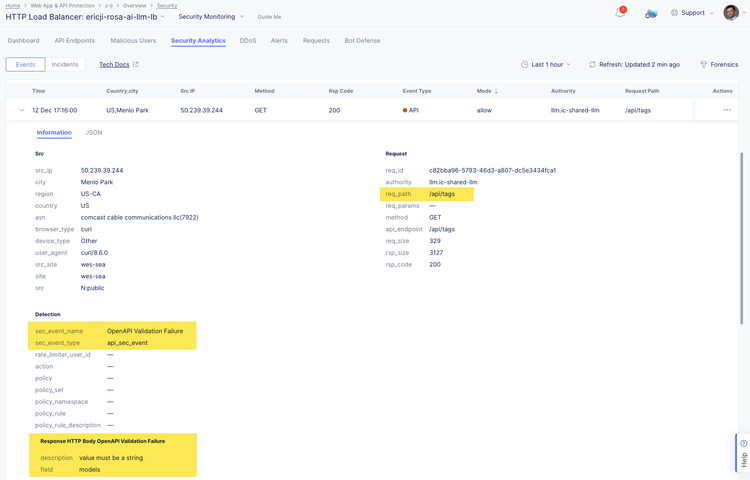This screenshot has width=750, height=480.
Task: Switch to Events view toggle
Action: tap(25, 65)
